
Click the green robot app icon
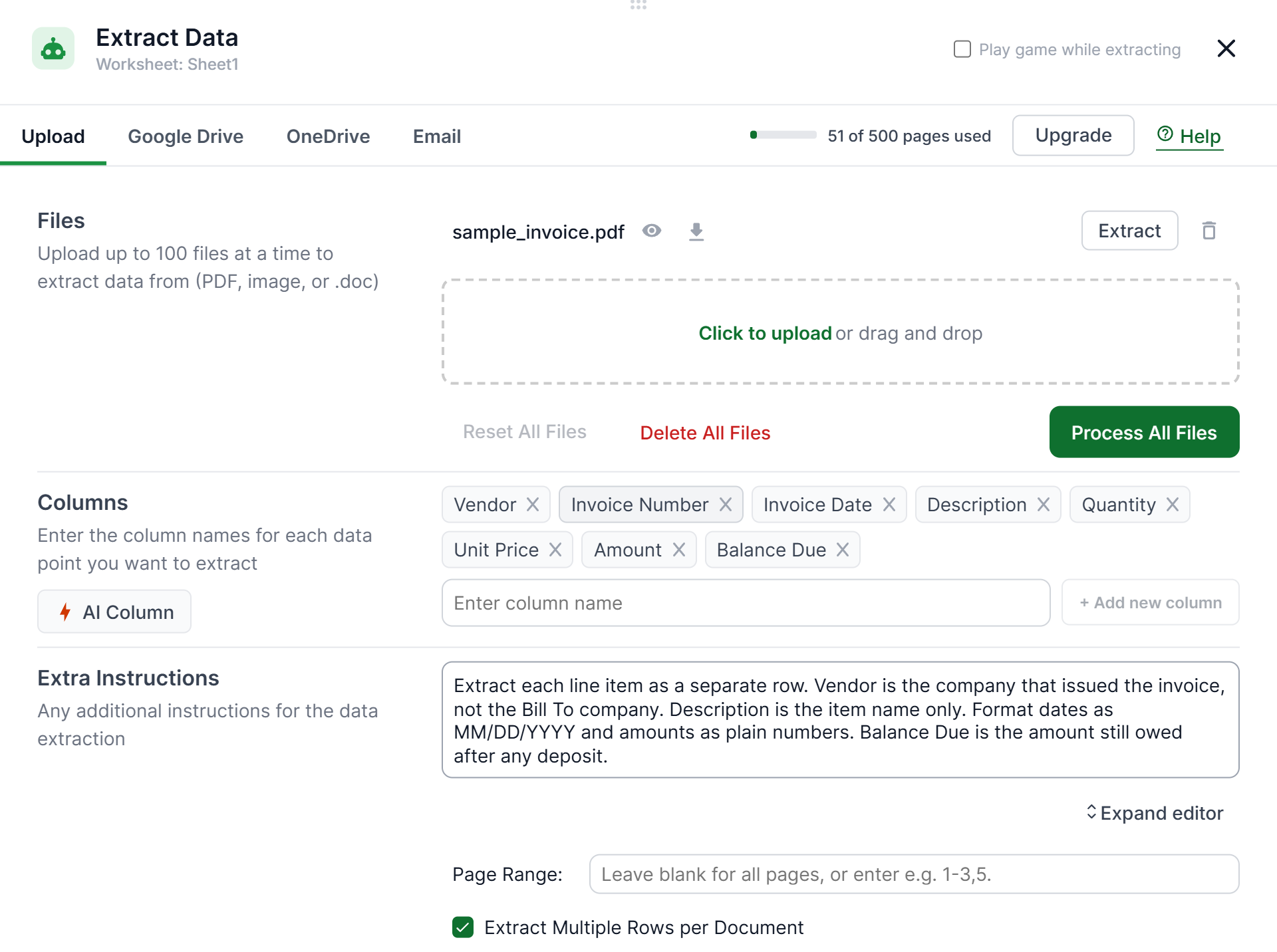53,49
